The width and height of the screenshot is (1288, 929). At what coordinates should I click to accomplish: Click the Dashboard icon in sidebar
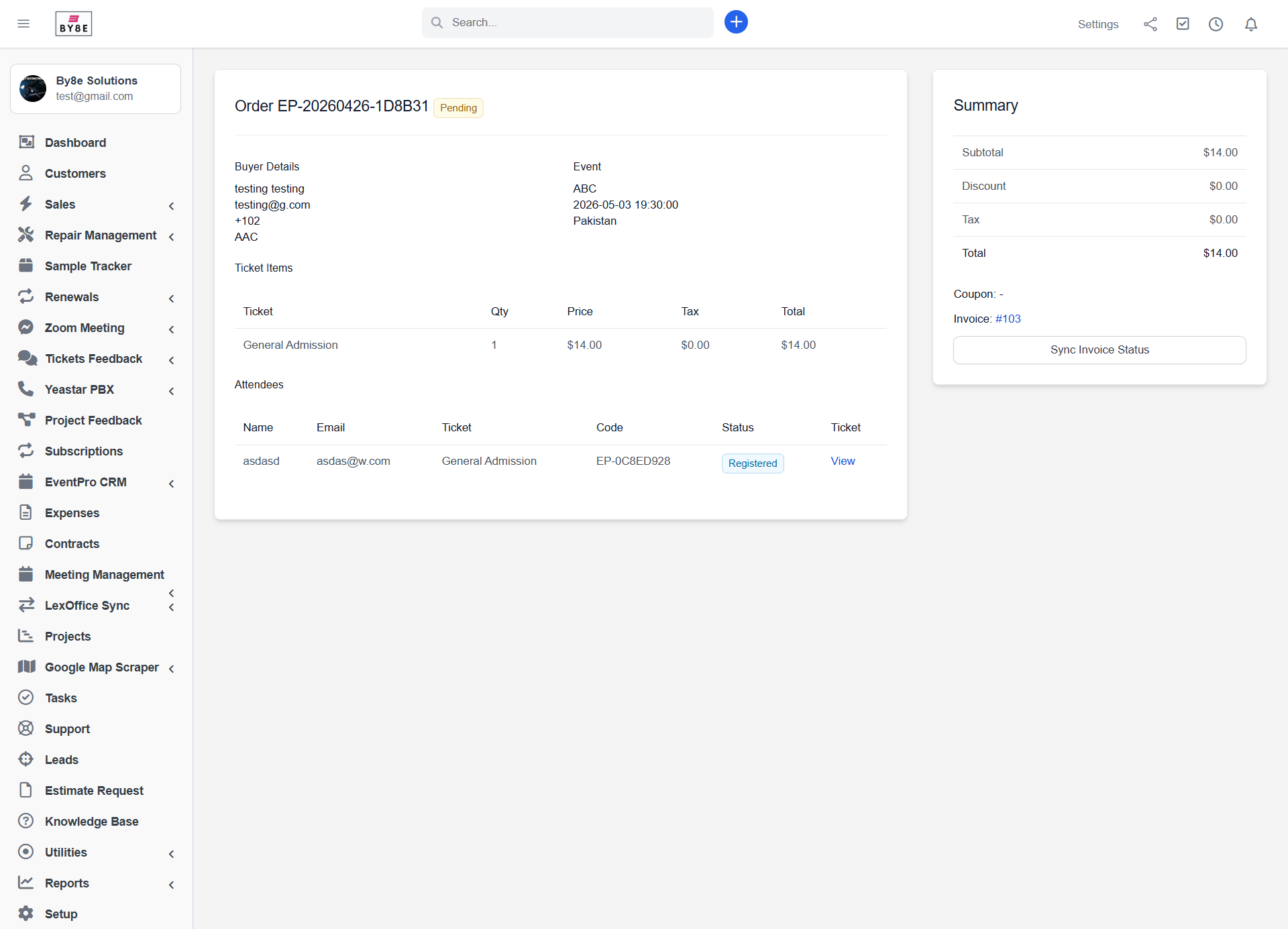26,142
